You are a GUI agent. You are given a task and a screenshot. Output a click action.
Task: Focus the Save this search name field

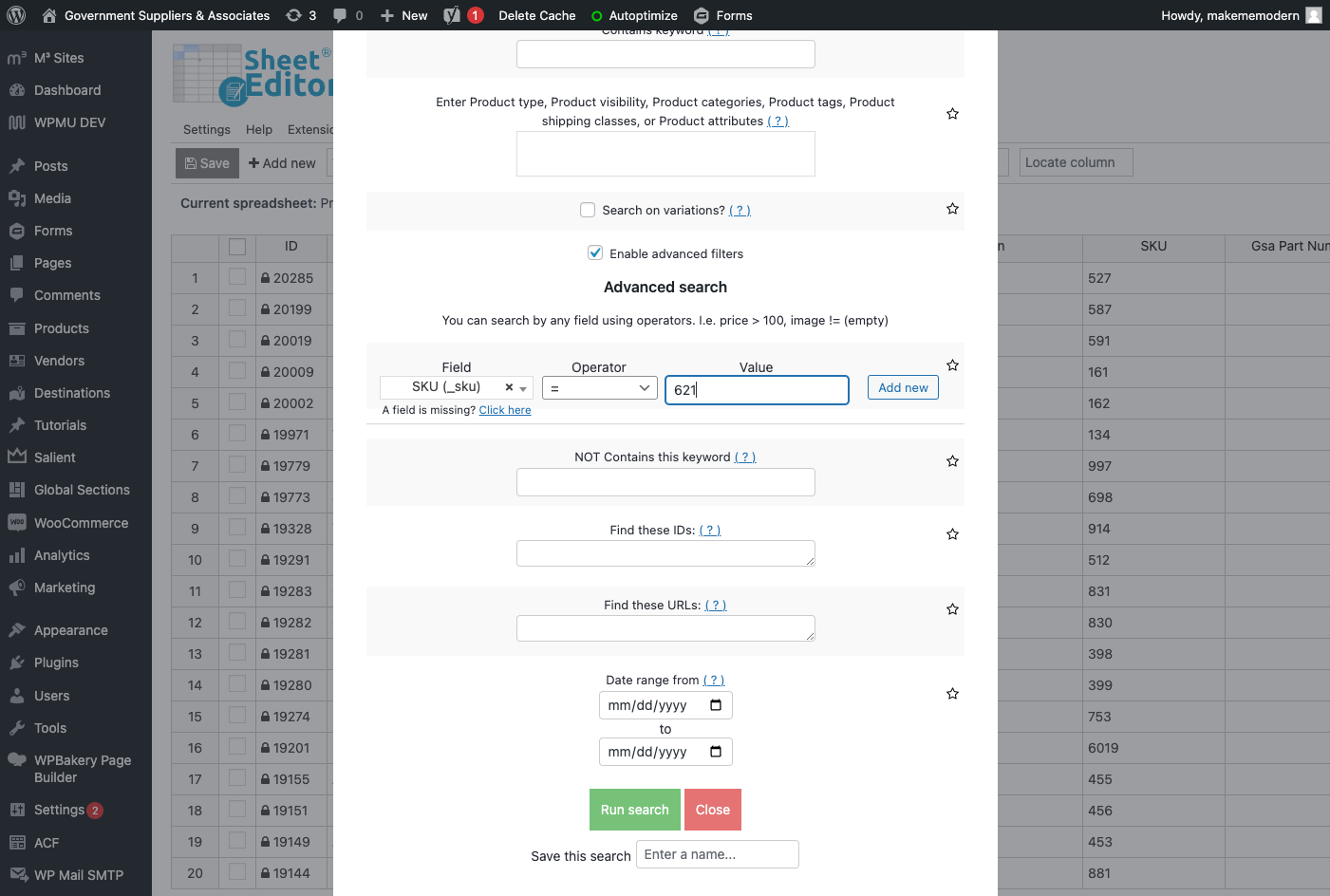[718, 854]
